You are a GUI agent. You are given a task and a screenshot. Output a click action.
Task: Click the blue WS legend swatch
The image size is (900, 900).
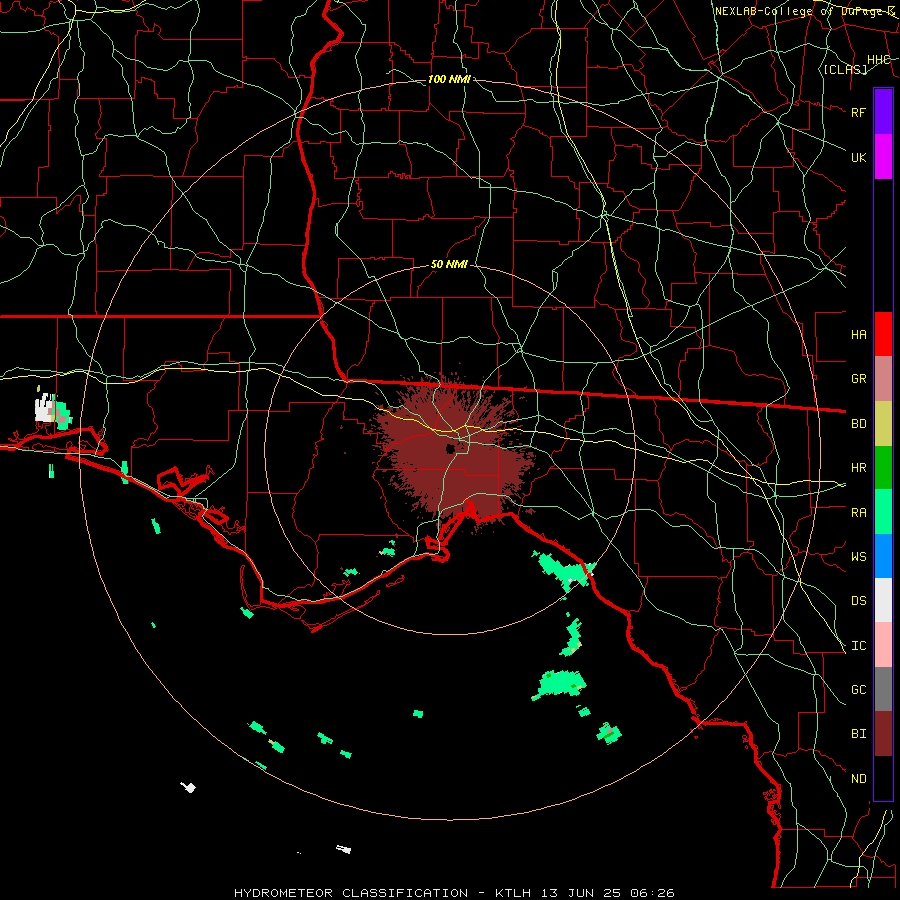coord(883,556)
